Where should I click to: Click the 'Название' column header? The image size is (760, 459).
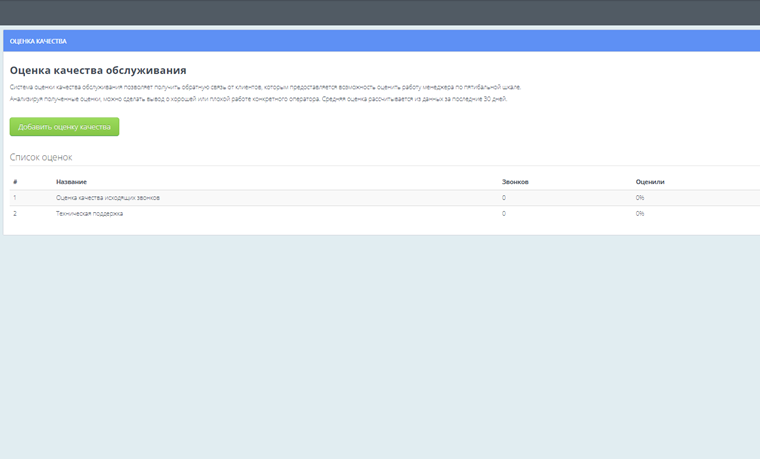pos(71,182)
